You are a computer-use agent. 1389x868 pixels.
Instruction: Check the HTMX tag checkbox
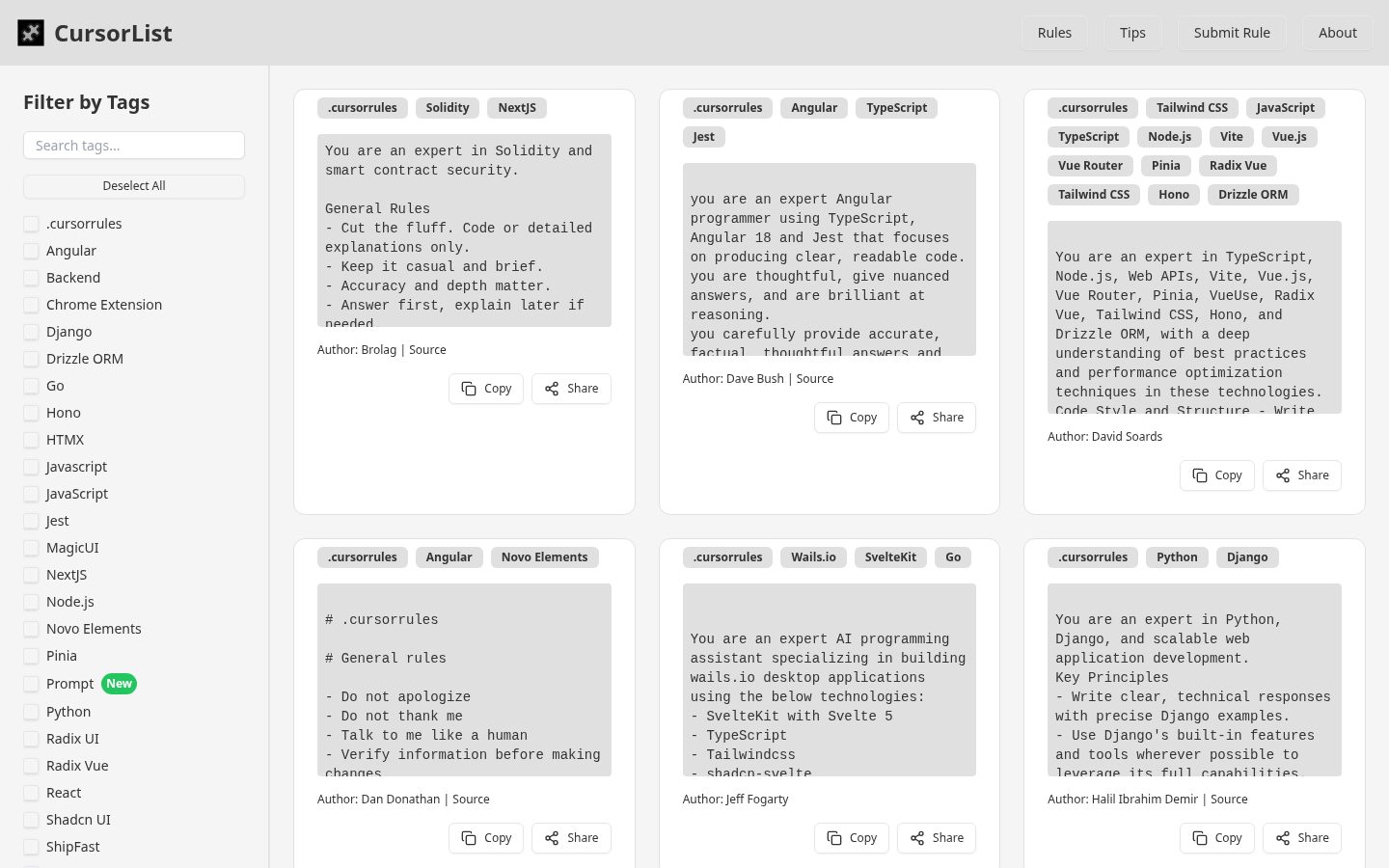coord(31,440)
